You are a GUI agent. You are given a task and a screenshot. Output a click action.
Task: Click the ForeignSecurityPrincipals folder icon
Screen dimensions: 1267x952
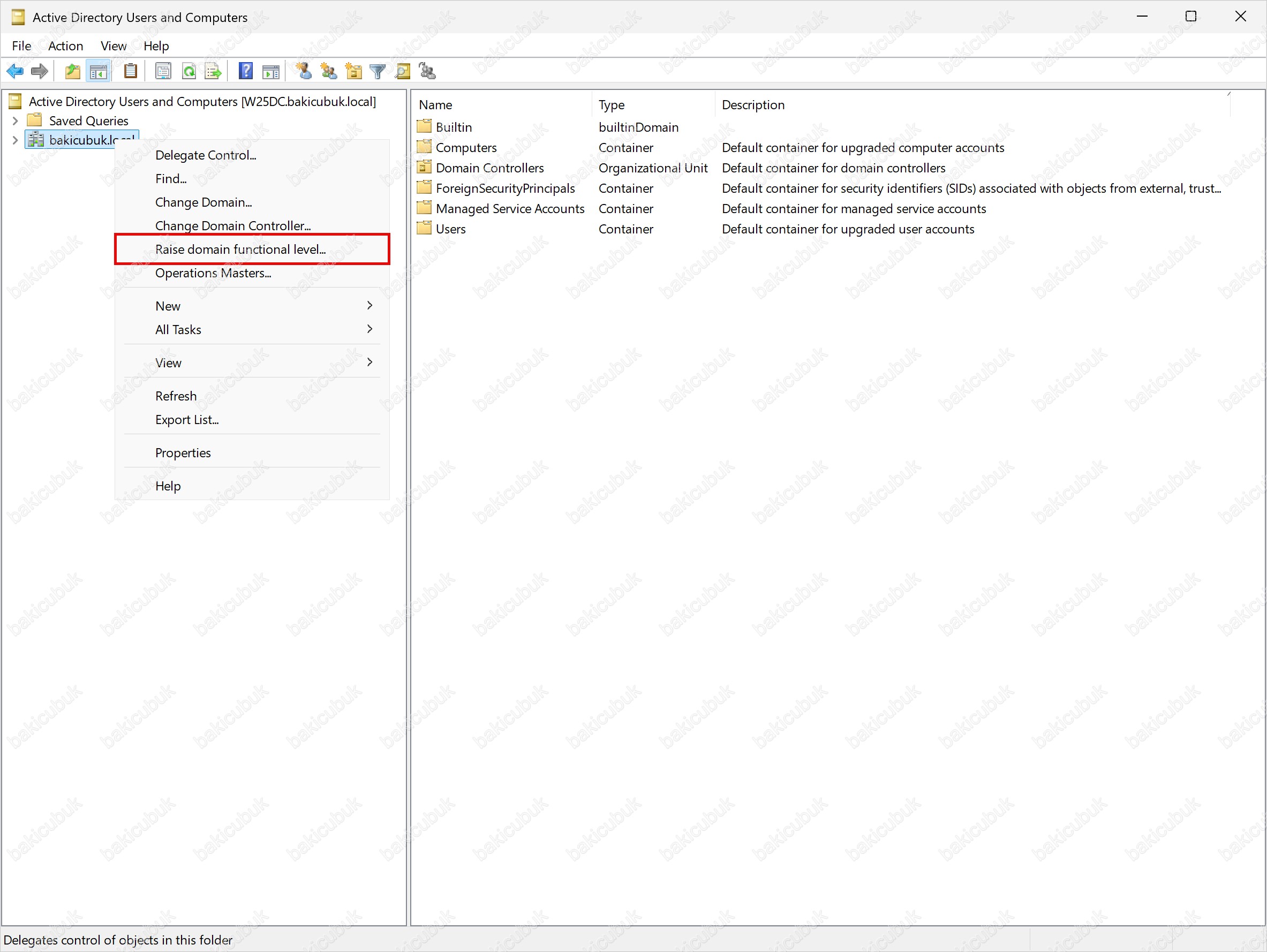pos(425,188)
